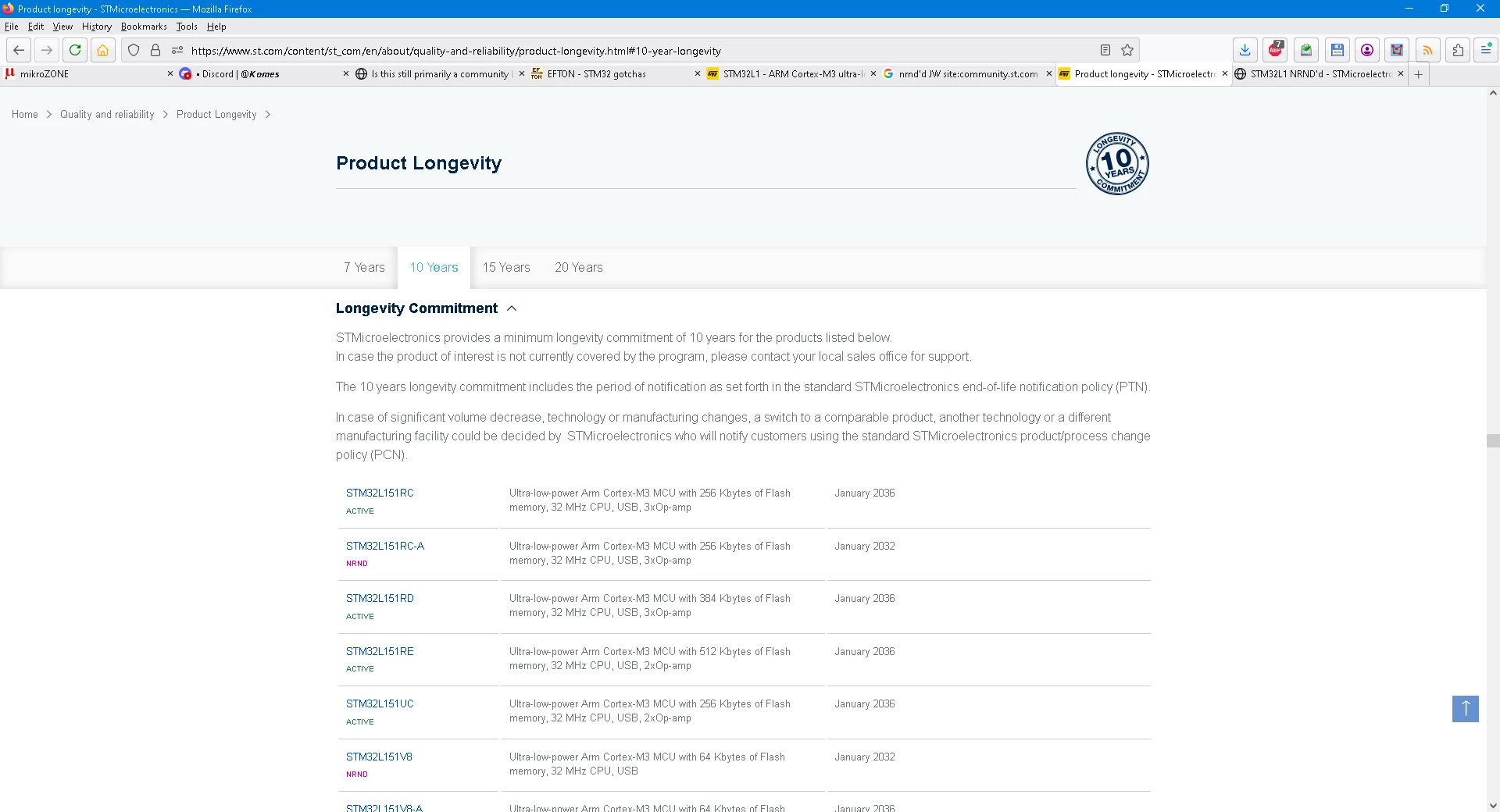Open the Help menu
Screen dimensions: 1500x812
(216, 27)
